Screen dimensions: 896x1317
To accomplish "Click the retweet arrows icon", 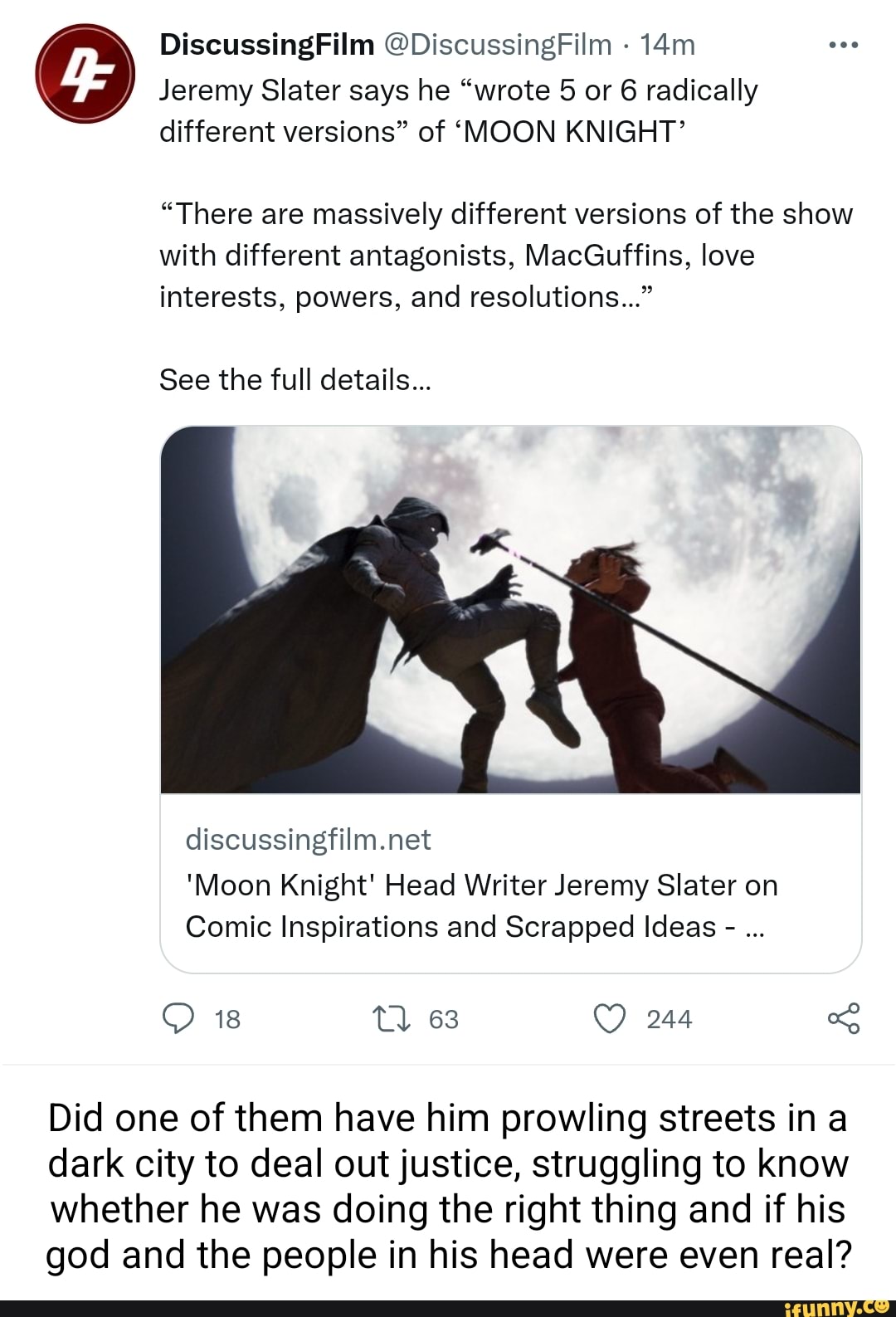I will pyautogui.click(x=392, y=1018).
